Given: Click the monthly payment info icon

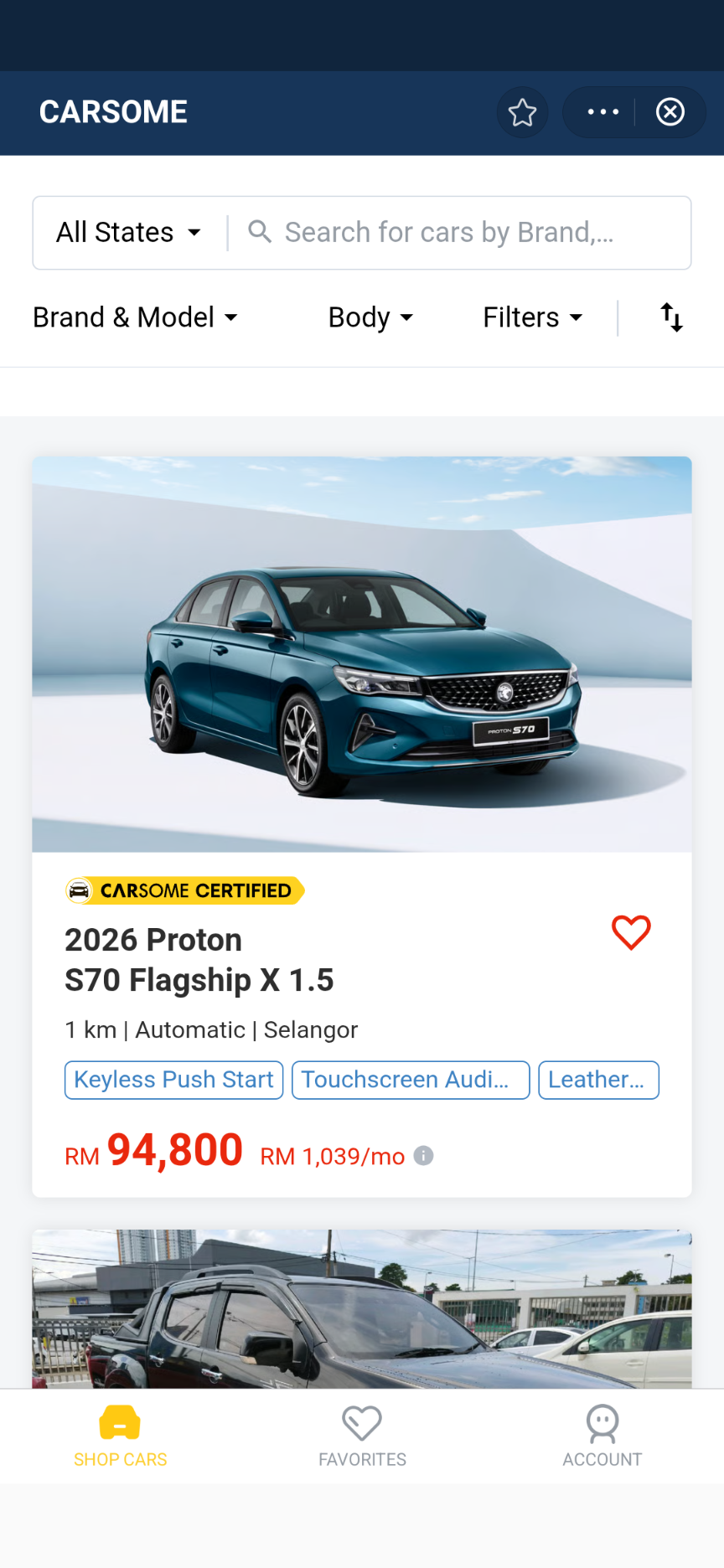Looking at the screenshot, I should [x=424, y=1156].
